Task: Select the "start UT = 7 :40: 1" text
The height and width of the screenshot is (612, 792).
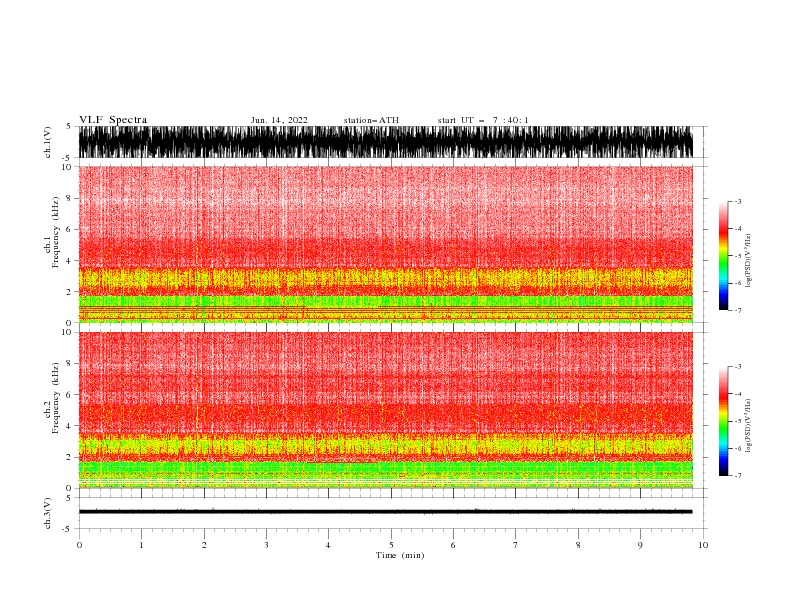Action: 483,120
